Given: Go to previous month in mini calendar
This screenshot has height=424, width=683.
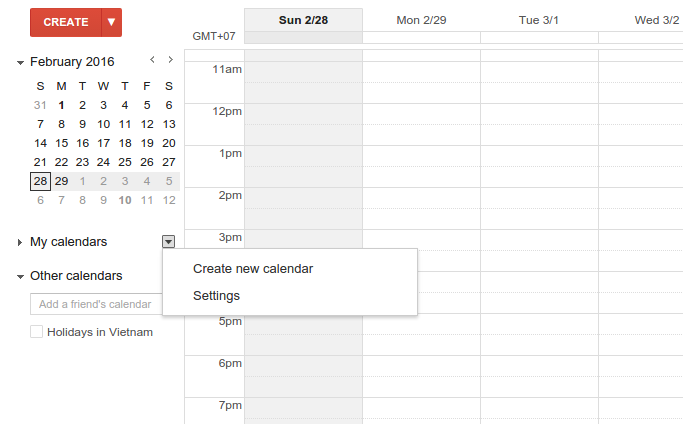Looking at the screenshot, I should click(x=152, y=61).
